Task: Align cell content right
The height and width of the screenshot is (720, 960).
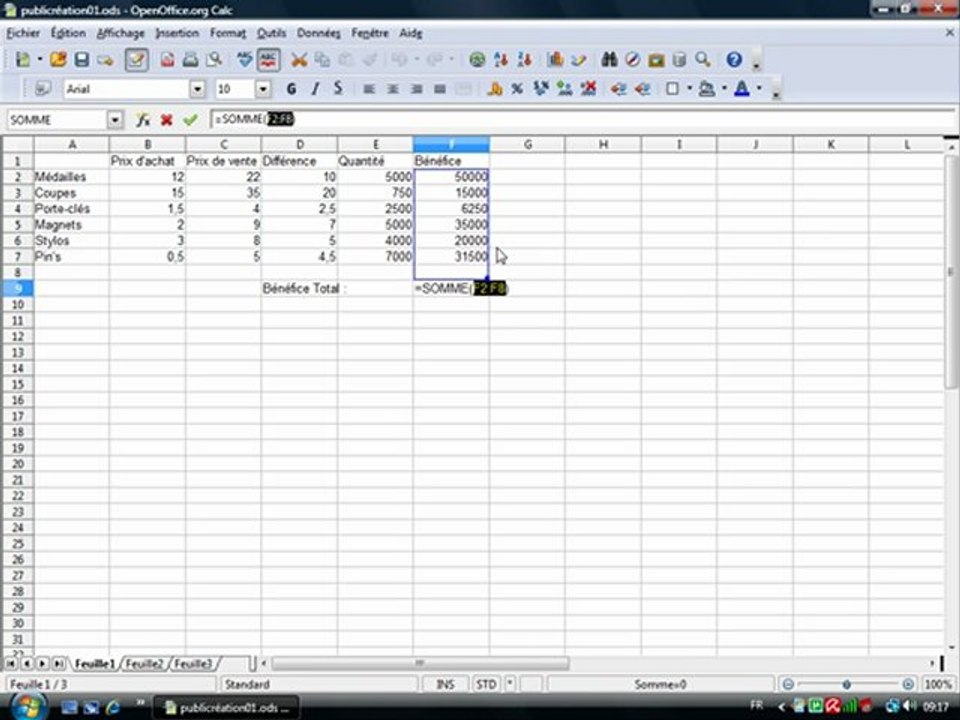Action: coord(416,89)
